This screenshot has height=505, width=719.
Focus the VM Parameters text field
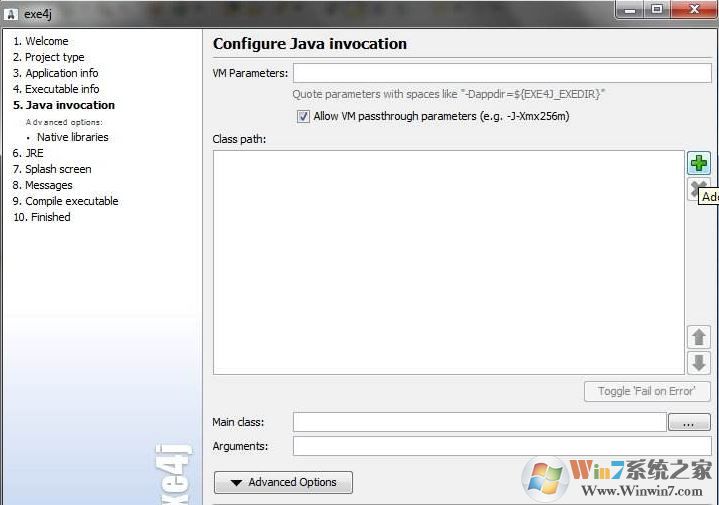pyautogui.click(x=502, y=73)
